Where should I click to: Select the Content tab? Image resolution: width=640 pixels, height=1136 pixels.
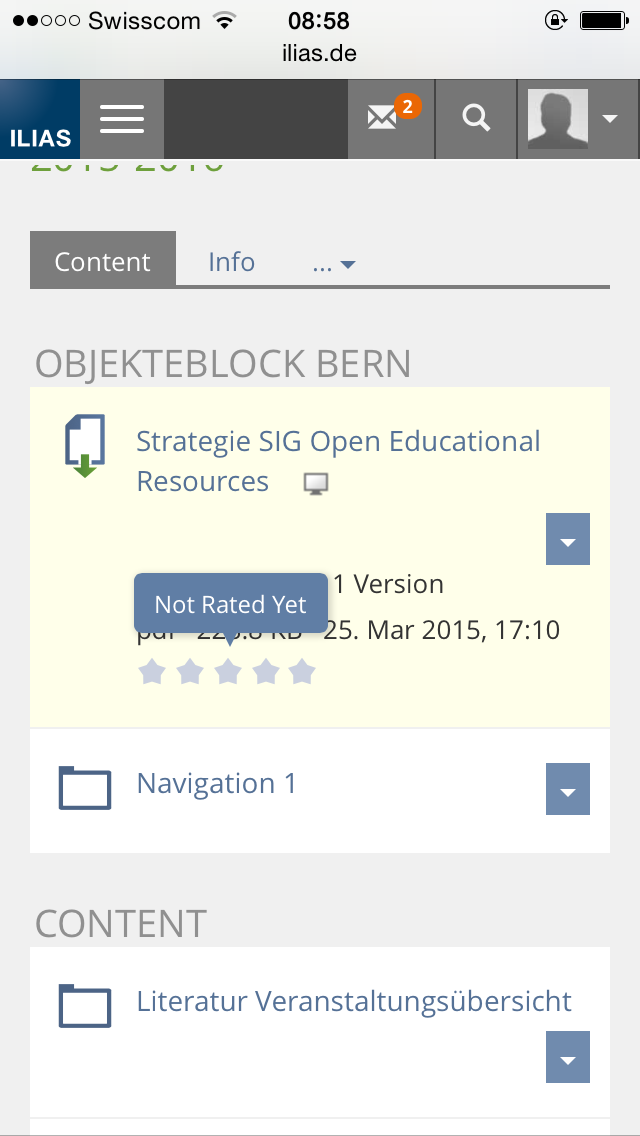(x=103, y=262)
